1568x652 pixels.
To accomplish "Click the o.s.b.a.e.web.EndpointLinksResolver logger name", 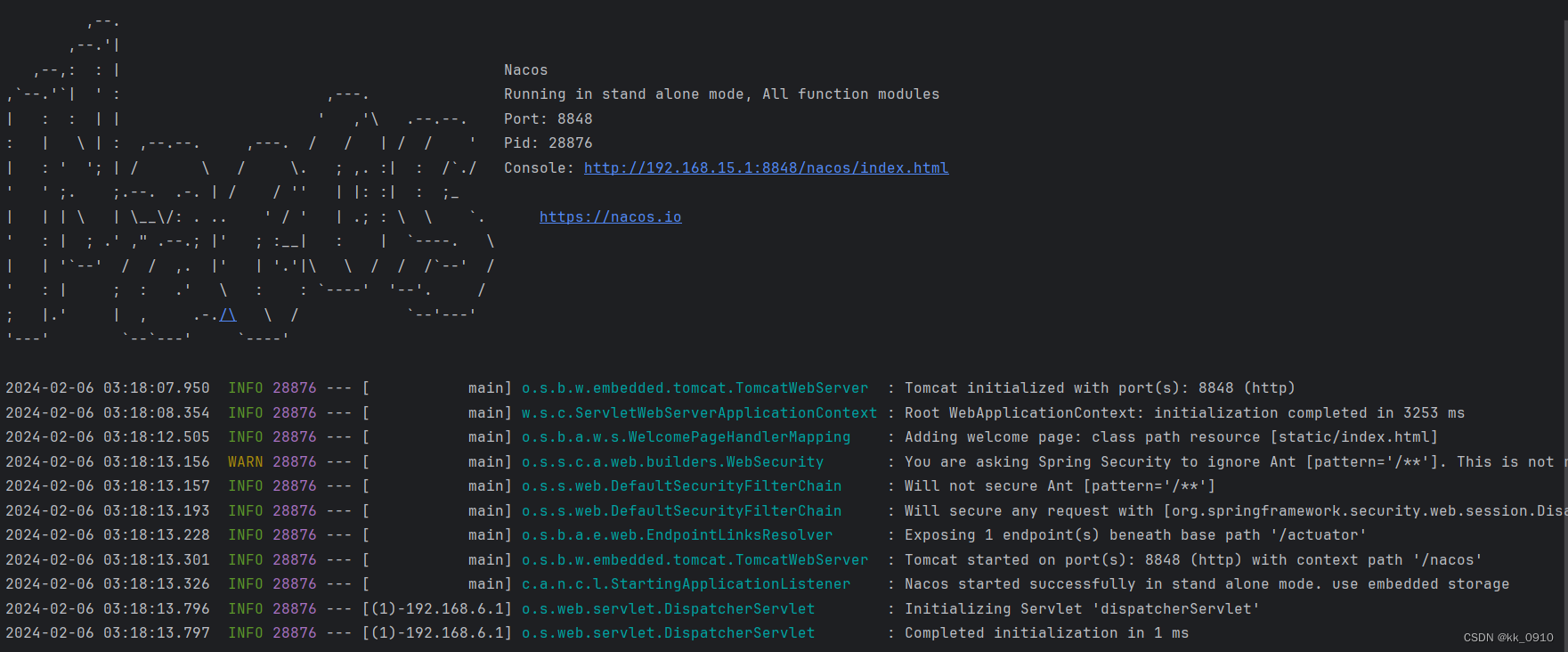I will coord(678,535).
